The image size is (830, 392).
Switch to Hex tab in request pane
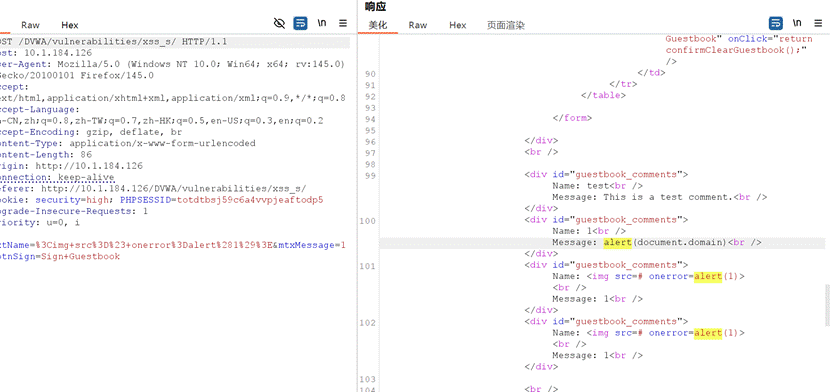point(69,25)
